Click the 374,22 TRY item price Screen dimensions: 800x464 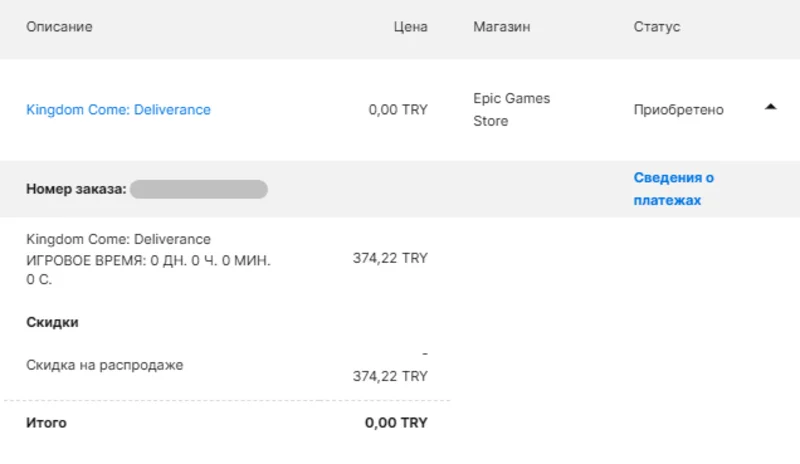click(390, 258)
